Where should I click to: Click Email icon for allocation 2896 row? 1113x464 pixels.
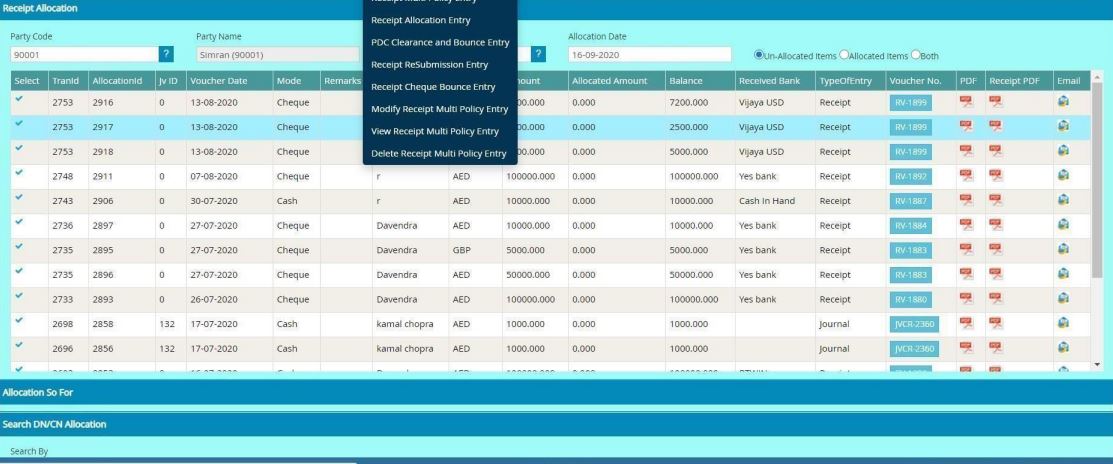[x=1063, y=274]
